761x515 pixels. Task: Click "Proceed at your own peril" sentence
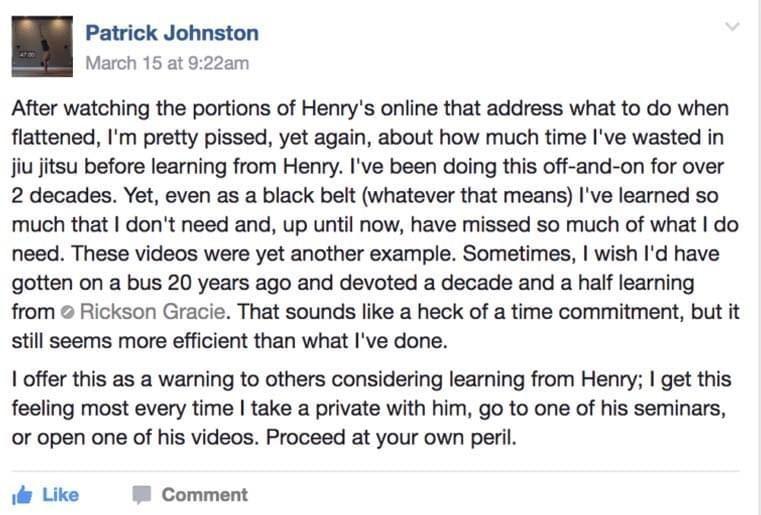[391, 438]
